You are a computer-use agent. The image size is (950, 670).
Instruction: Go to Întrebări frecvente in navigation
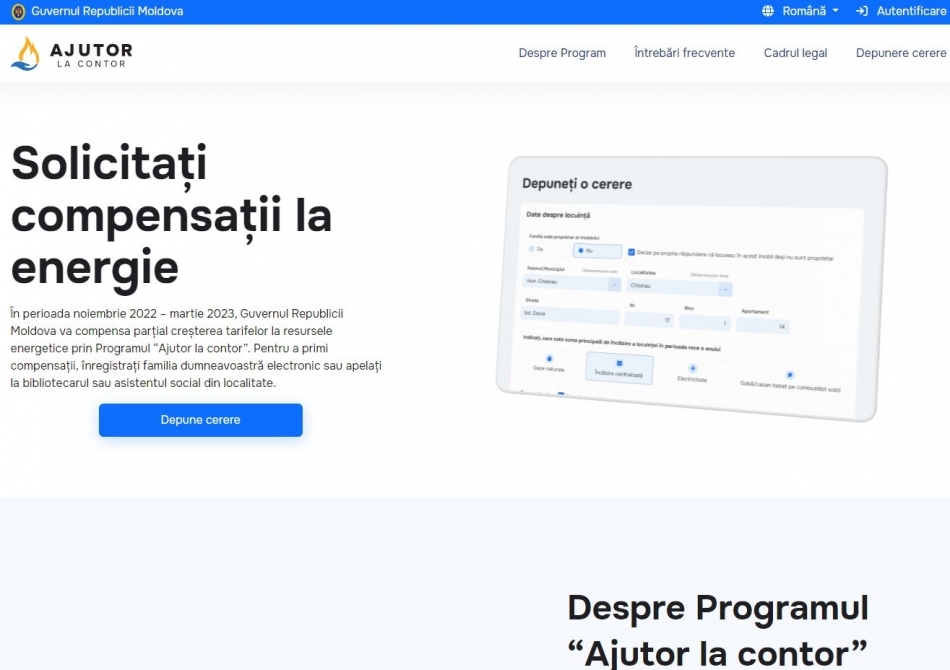684,53
